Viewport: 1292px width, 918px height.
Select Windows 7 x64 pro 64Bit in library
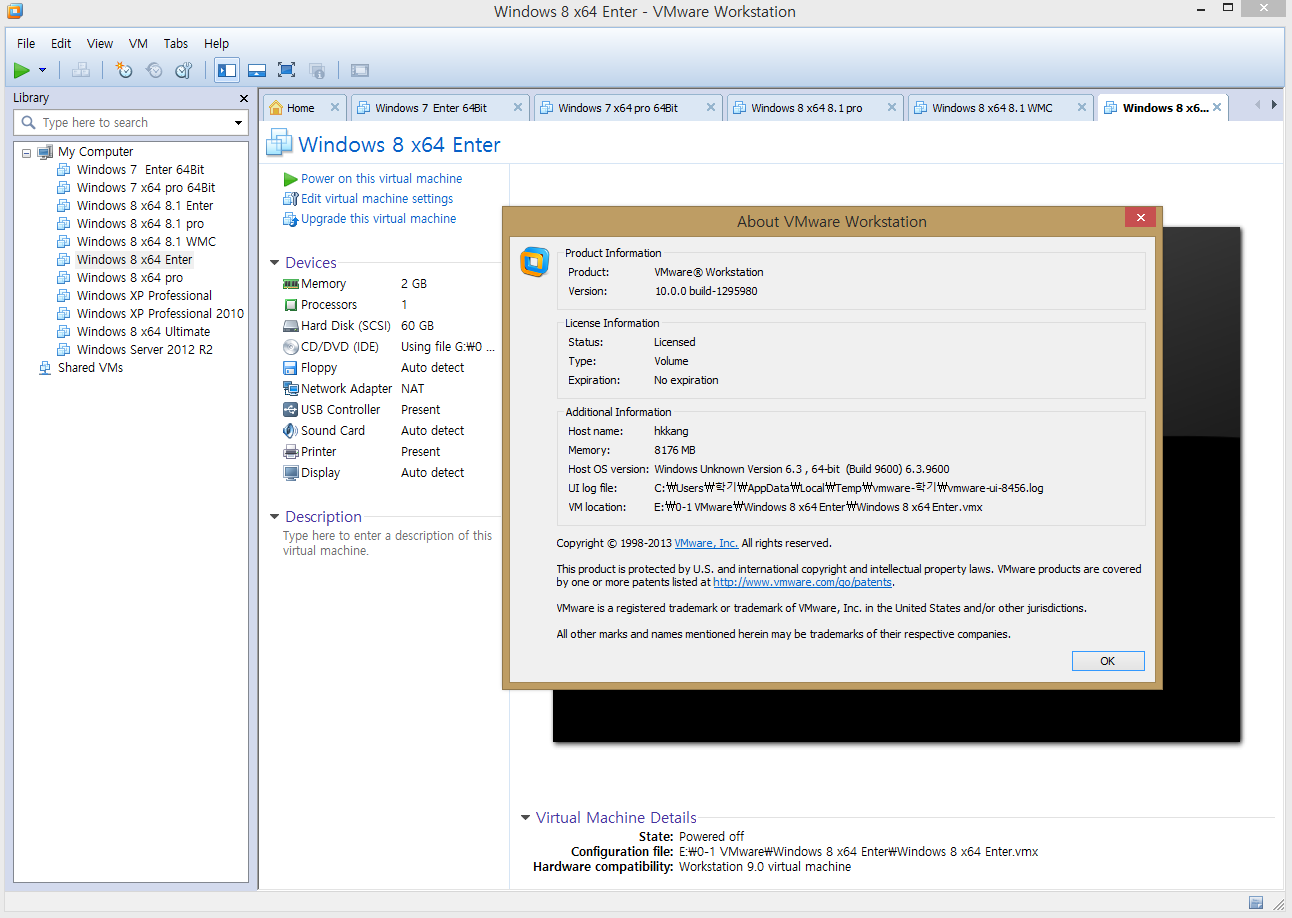(x=146, y=188)
